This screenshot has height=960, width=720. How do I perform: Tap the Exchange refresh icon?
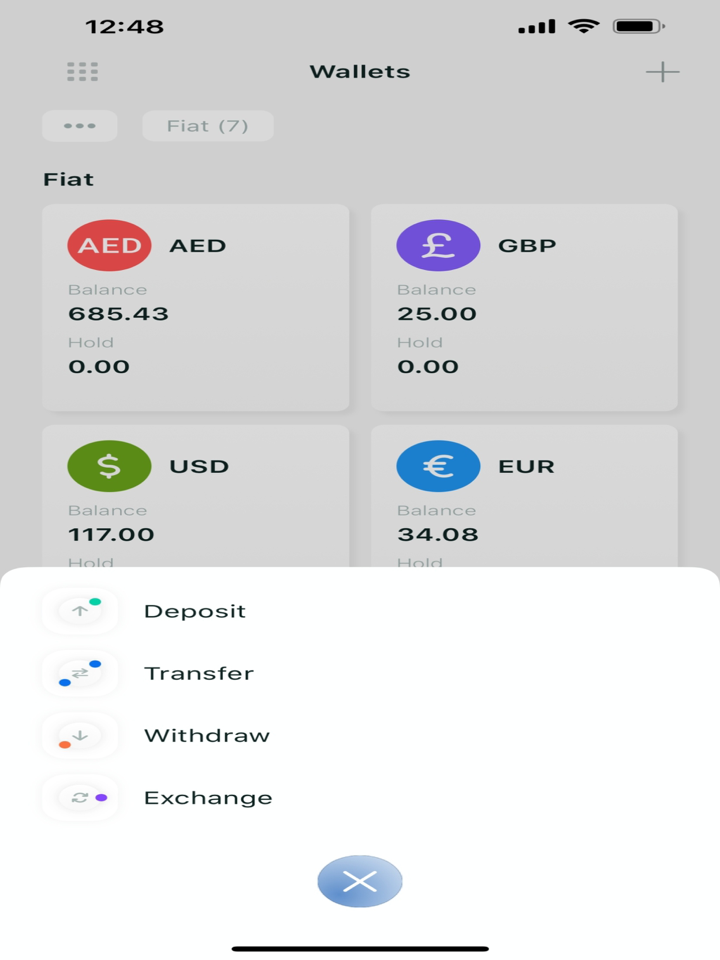[80, 798]
